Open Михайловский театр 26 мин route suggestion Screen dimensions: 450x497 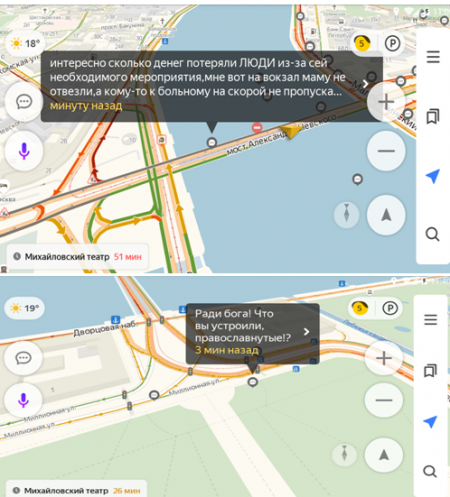pos(76,490)
